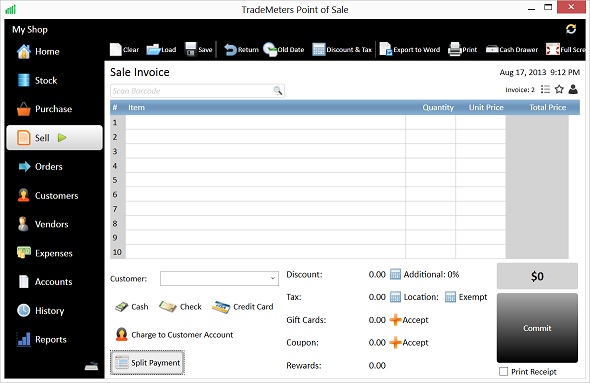Choose Credit Card payment method
This screenshot has width=590, height=383.
[x=243, y=307]
